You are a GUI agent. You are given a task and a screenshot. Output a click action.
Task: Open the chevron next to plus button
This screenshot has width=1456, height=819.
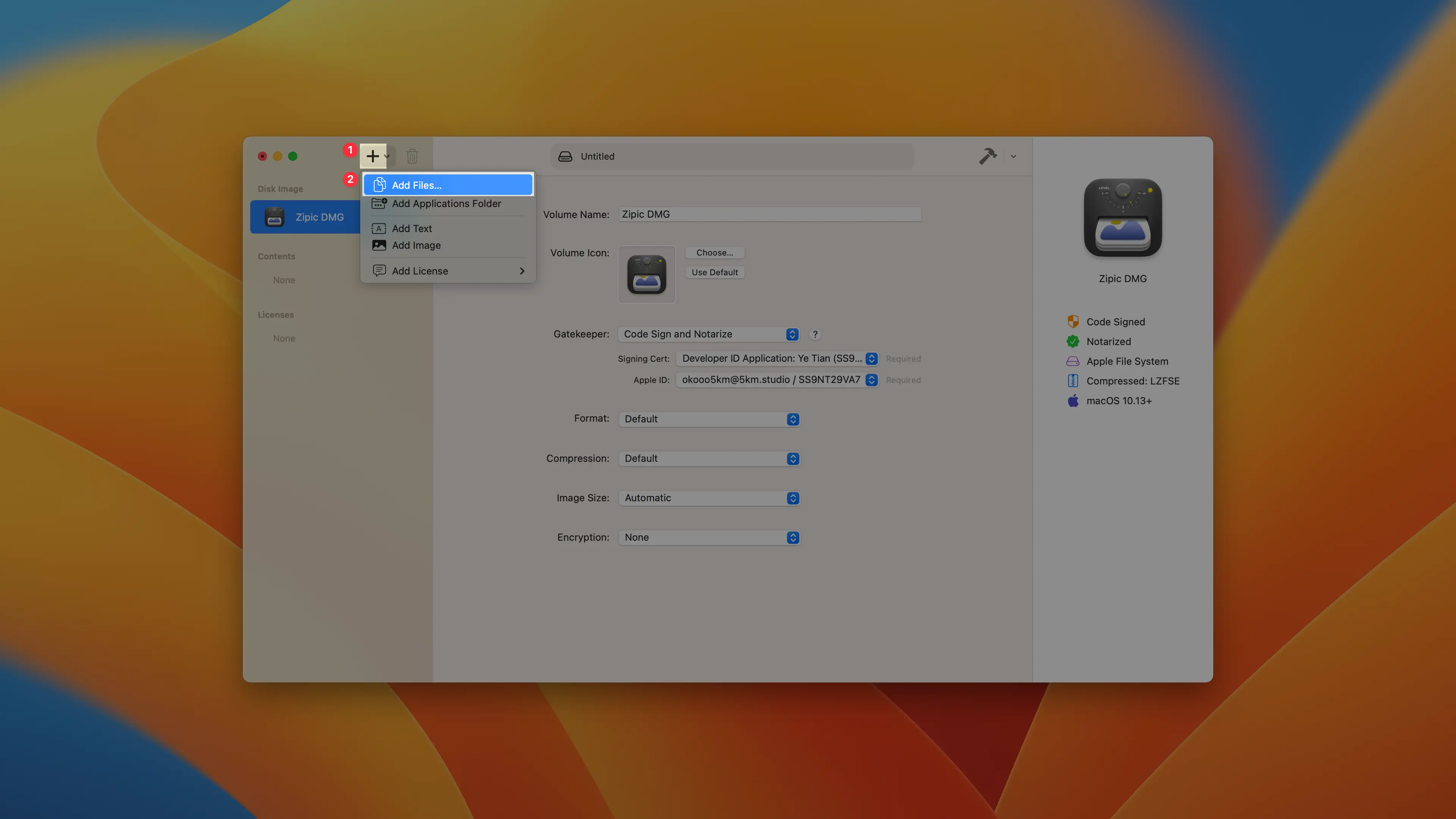pyautogui.click(x=387, y=157)
